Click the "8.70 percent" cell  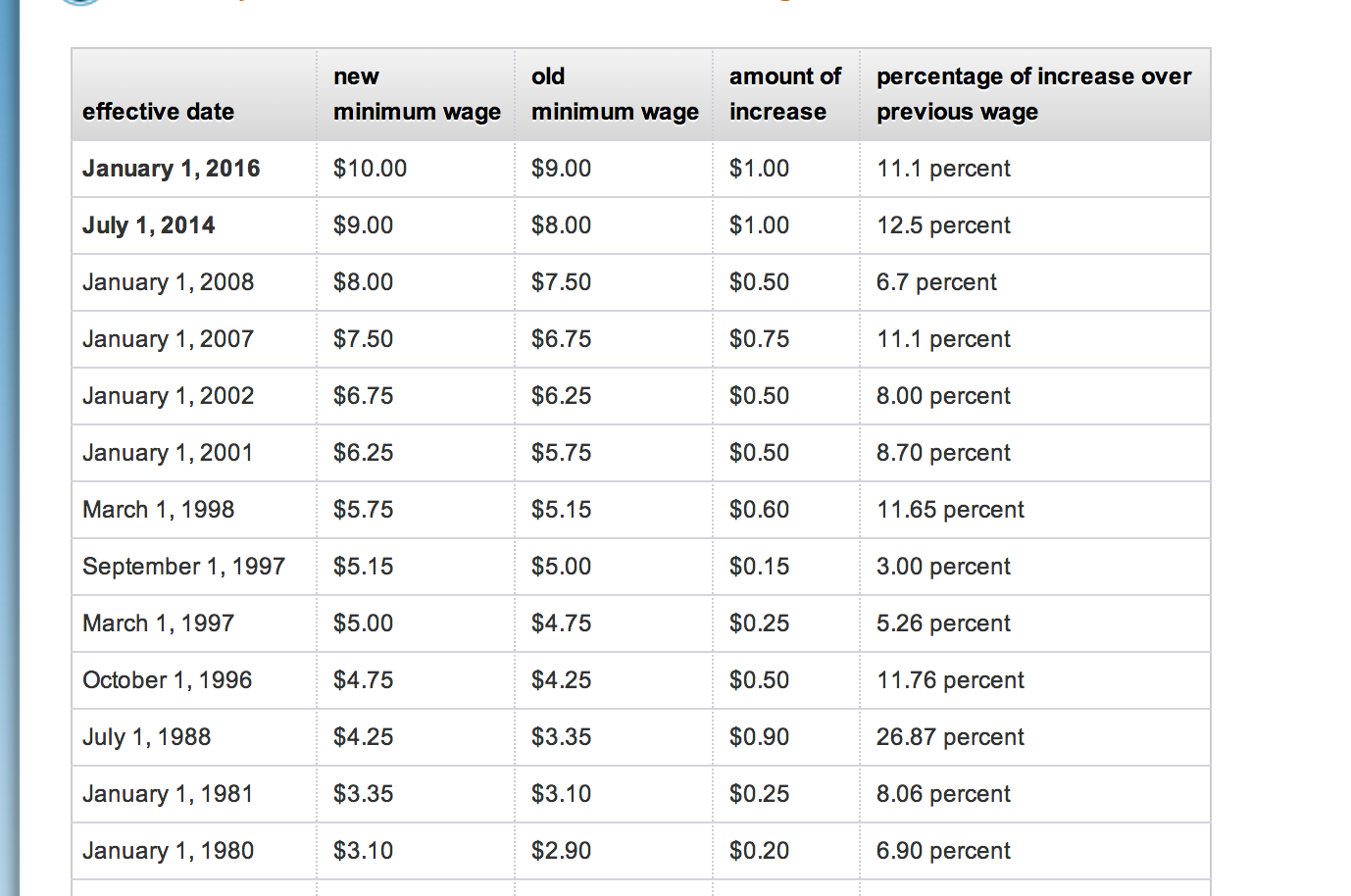click(x=943, y=453)
